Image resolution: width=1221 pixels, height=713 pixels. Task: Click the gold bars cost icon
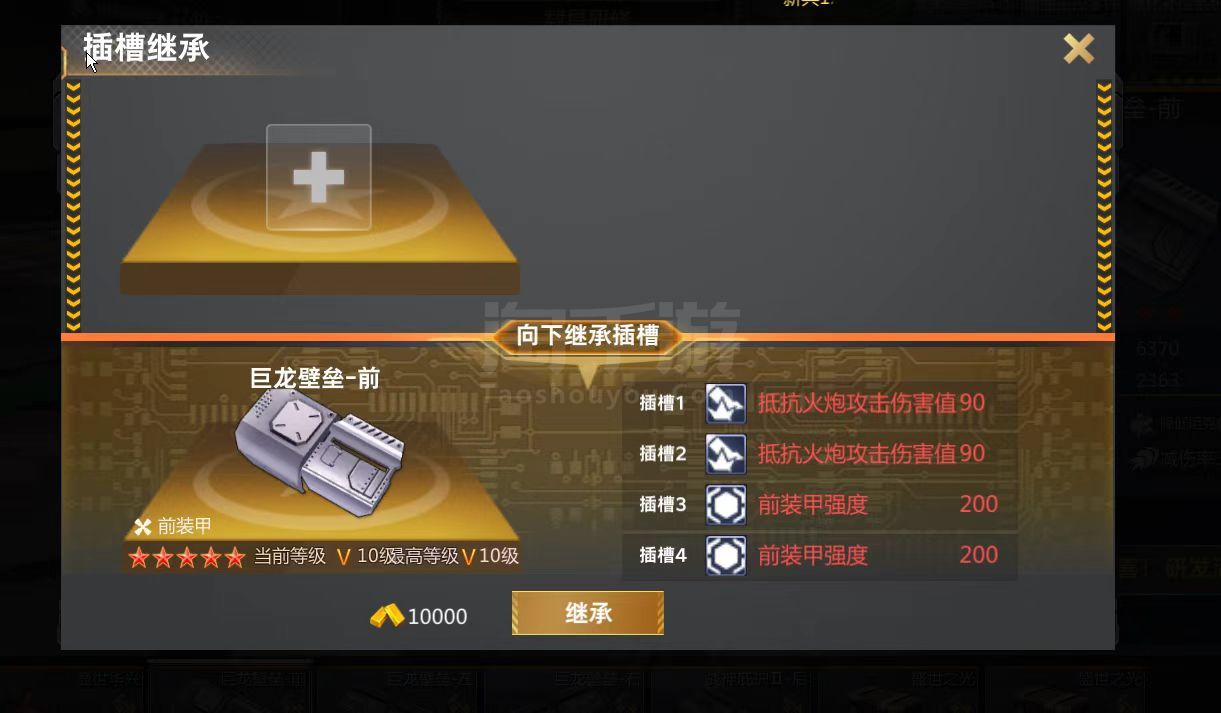387,616
